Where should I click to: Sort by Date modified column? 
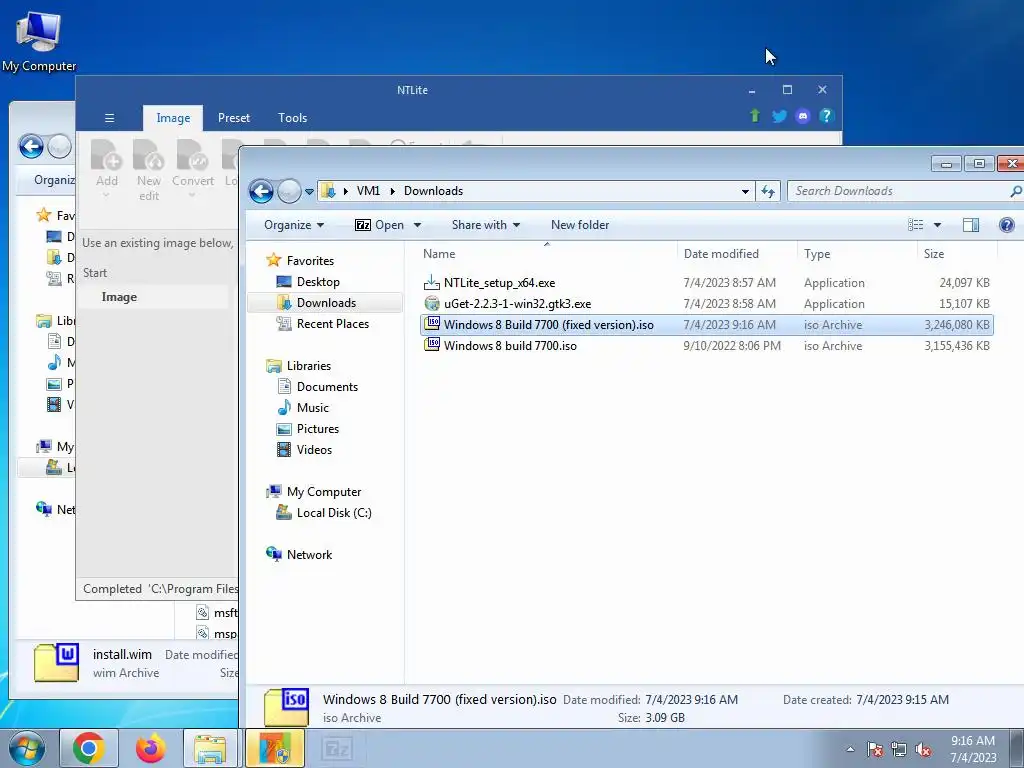pyautogui.click(x=737, y=253)
